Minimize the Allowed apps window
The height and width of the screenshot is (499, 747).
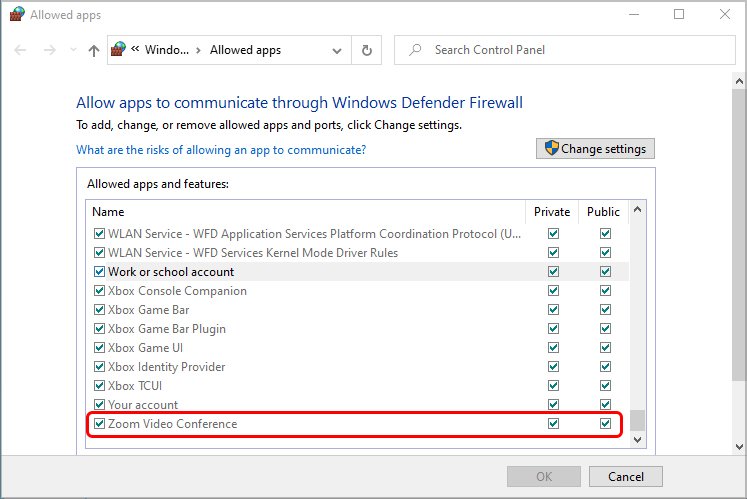click(x=634, y=14)
